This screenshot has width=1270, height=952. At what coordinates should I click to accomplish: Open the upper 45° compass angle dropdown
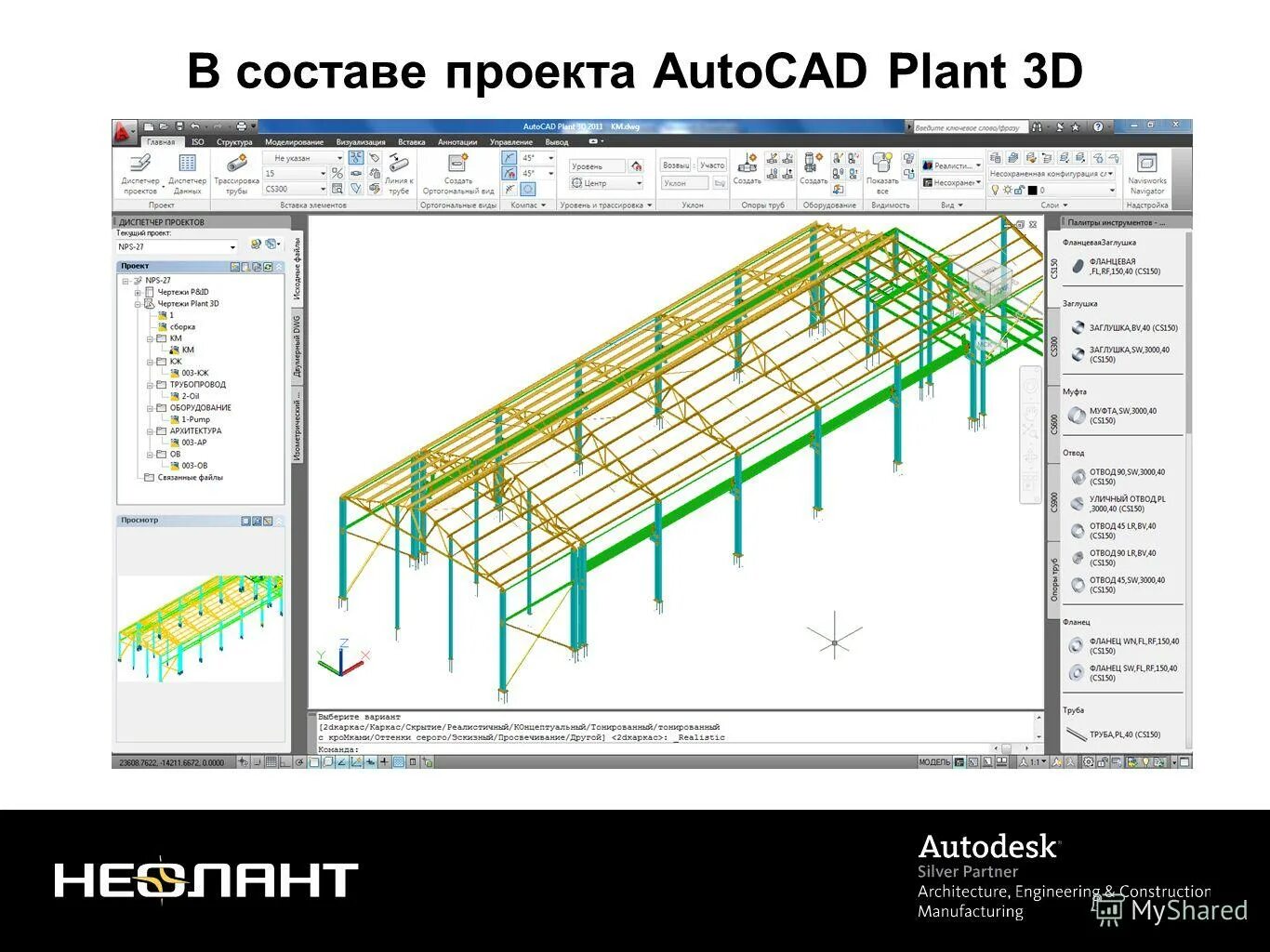pyautogui.click(x=538, y=158)
